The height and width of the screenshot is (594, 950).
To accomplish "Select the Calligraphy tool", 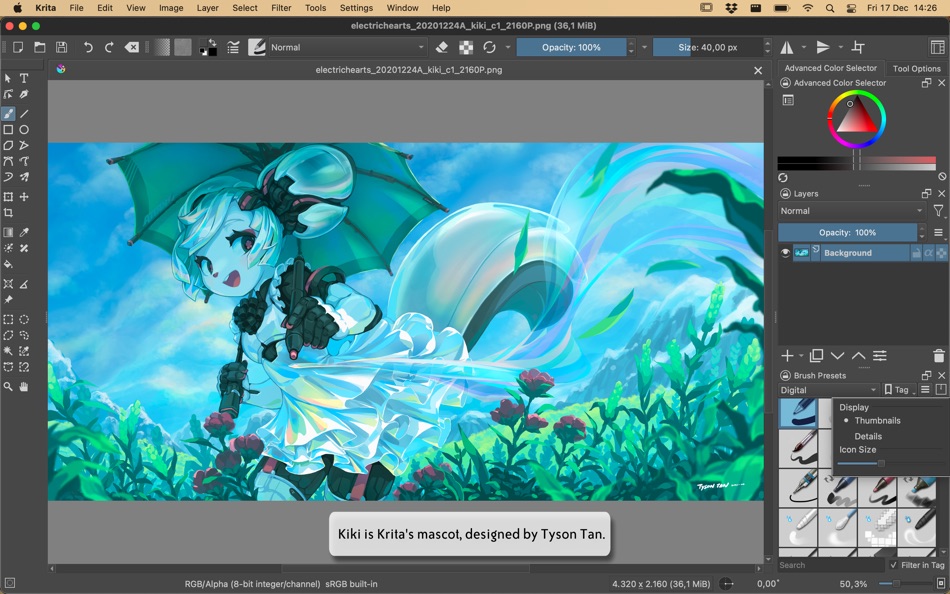I will 24,95.
